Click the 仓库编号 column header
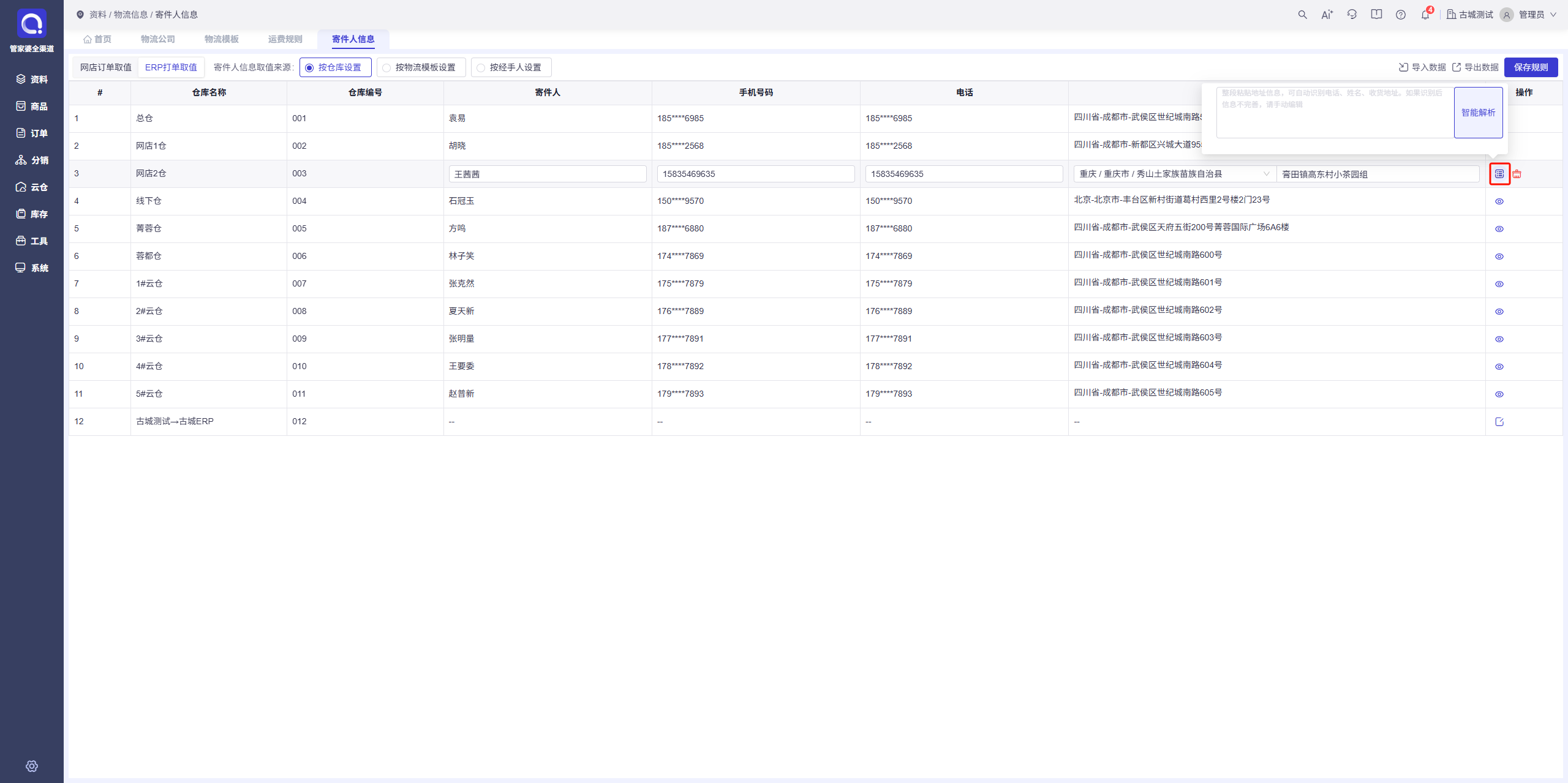This screenshot has height=783, width=1568. click(x=365, y=92)
